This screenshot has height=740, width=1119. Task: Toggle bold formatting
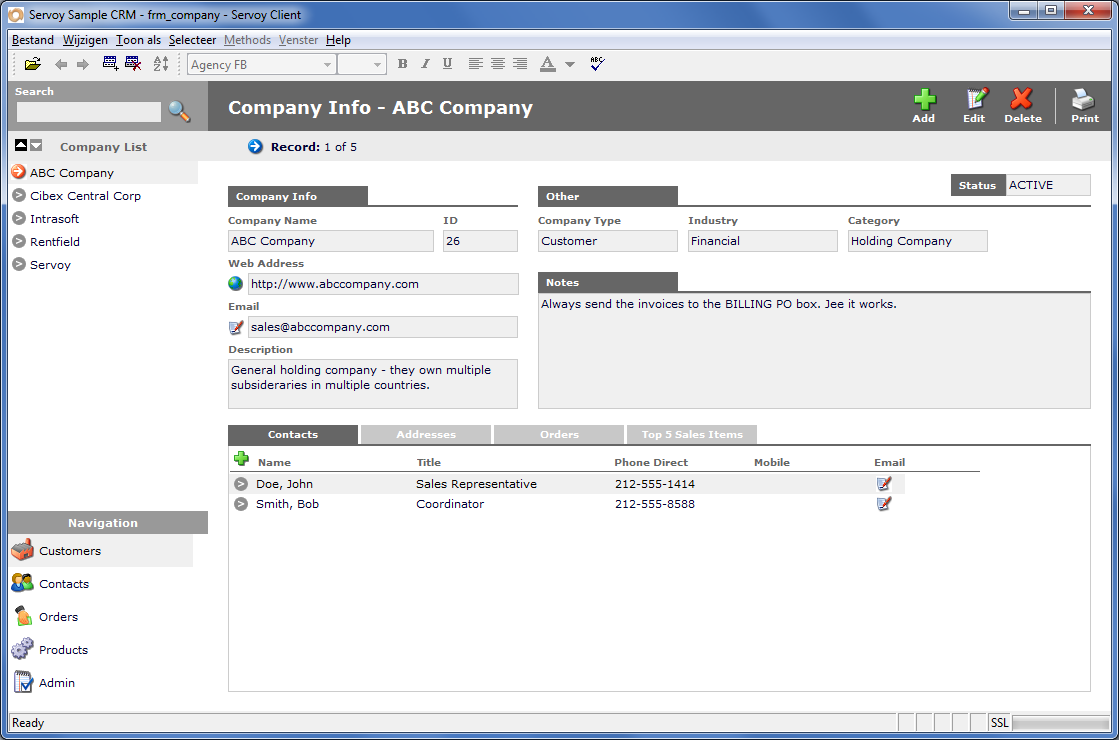(402, 64)
